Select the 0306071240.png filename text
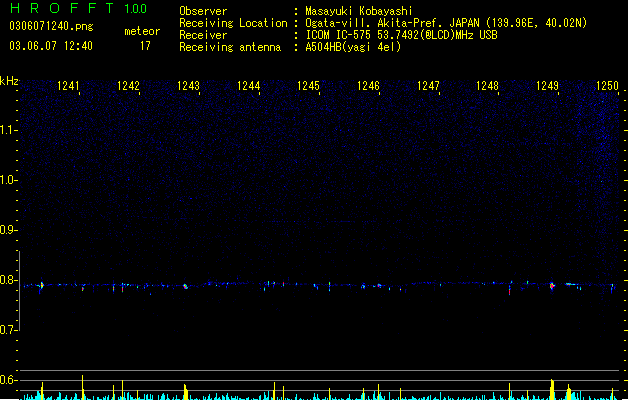 [x=51, y=26]
